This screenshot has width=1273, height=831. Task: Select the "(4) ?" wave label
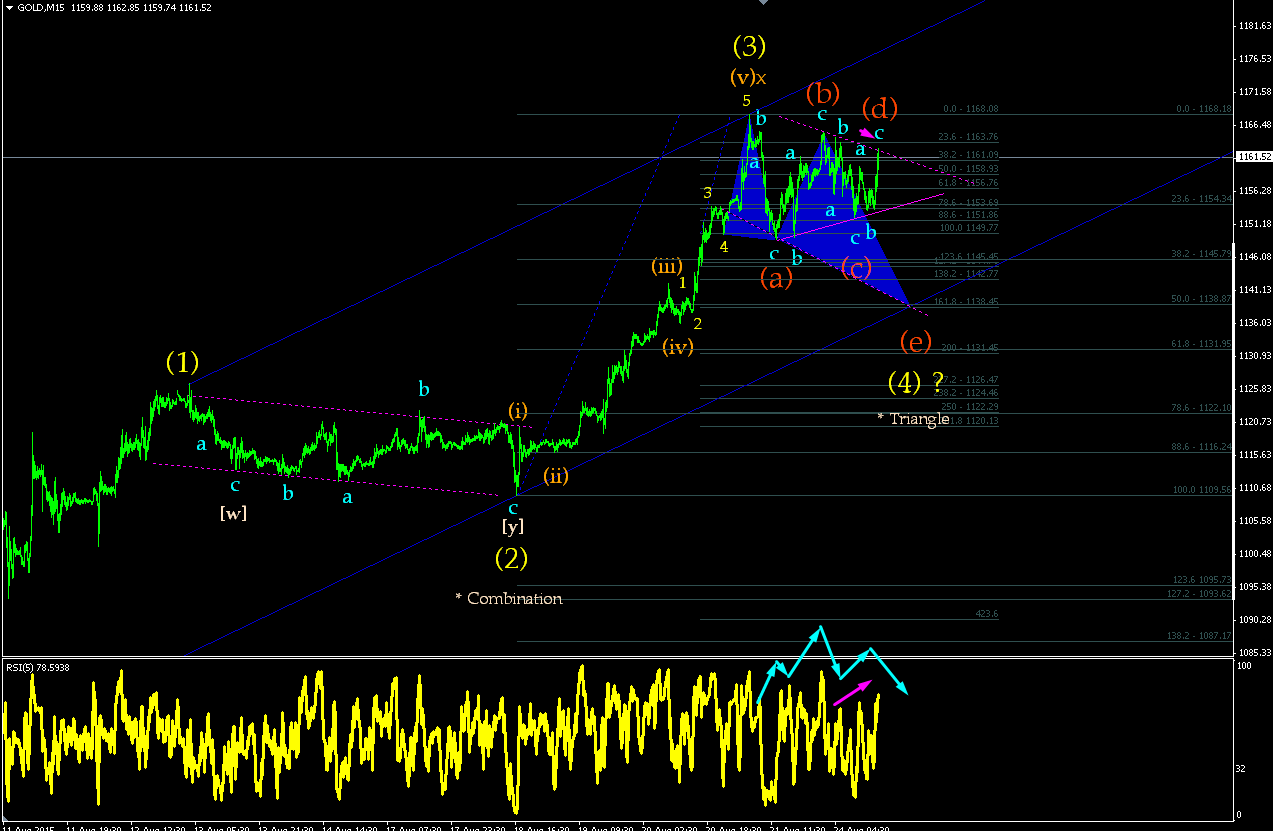click(x=916, y=381)
